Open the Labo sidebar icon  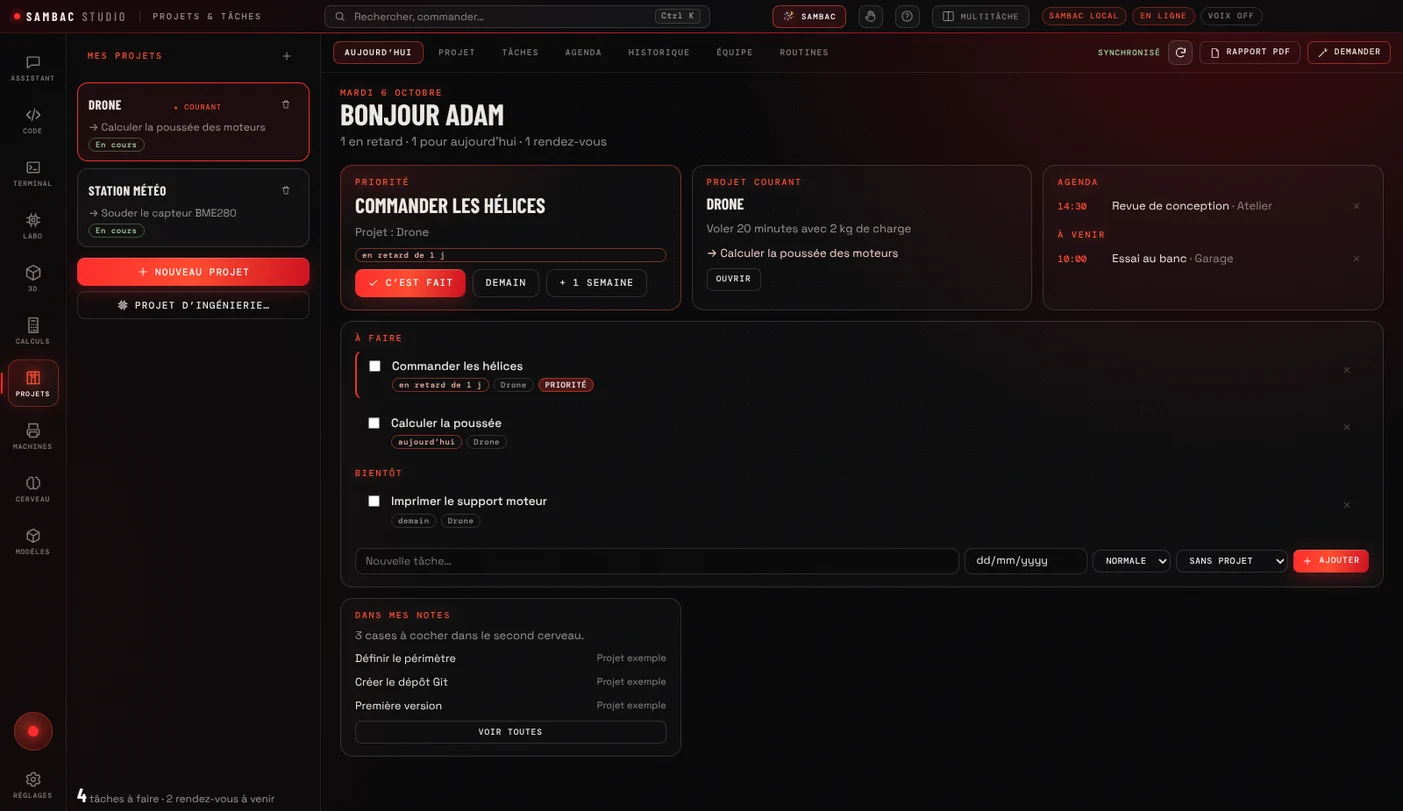pos(33,226)
